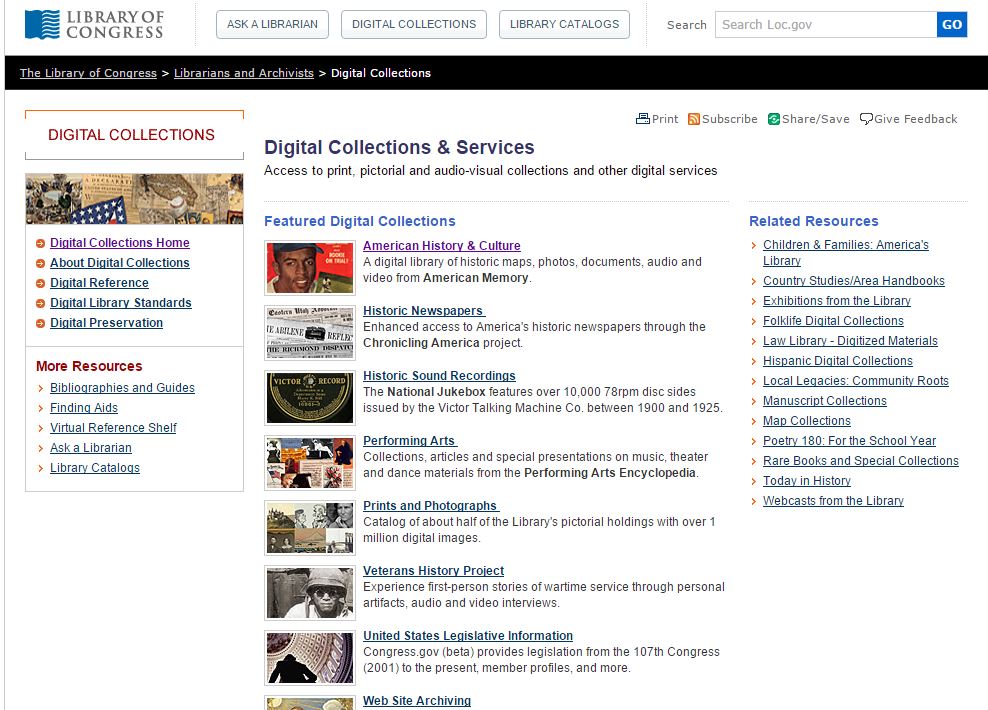This screenshot has height=710, width=988.
Task: Open the American History & Culture thumbnail
Action: [310, 268]
